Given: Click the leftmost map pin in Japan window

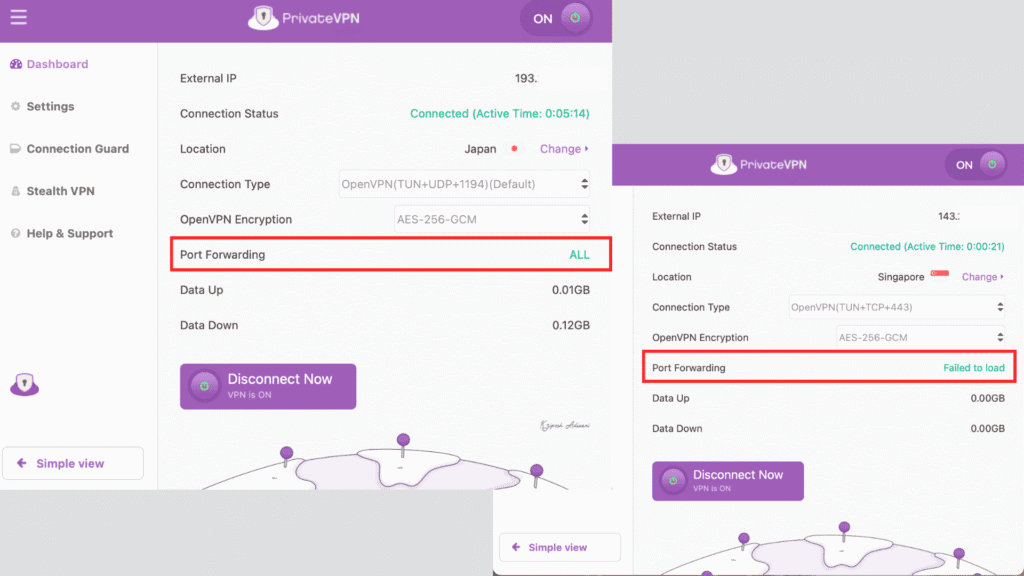Looking at the screenshot, I should pos(286,456).
